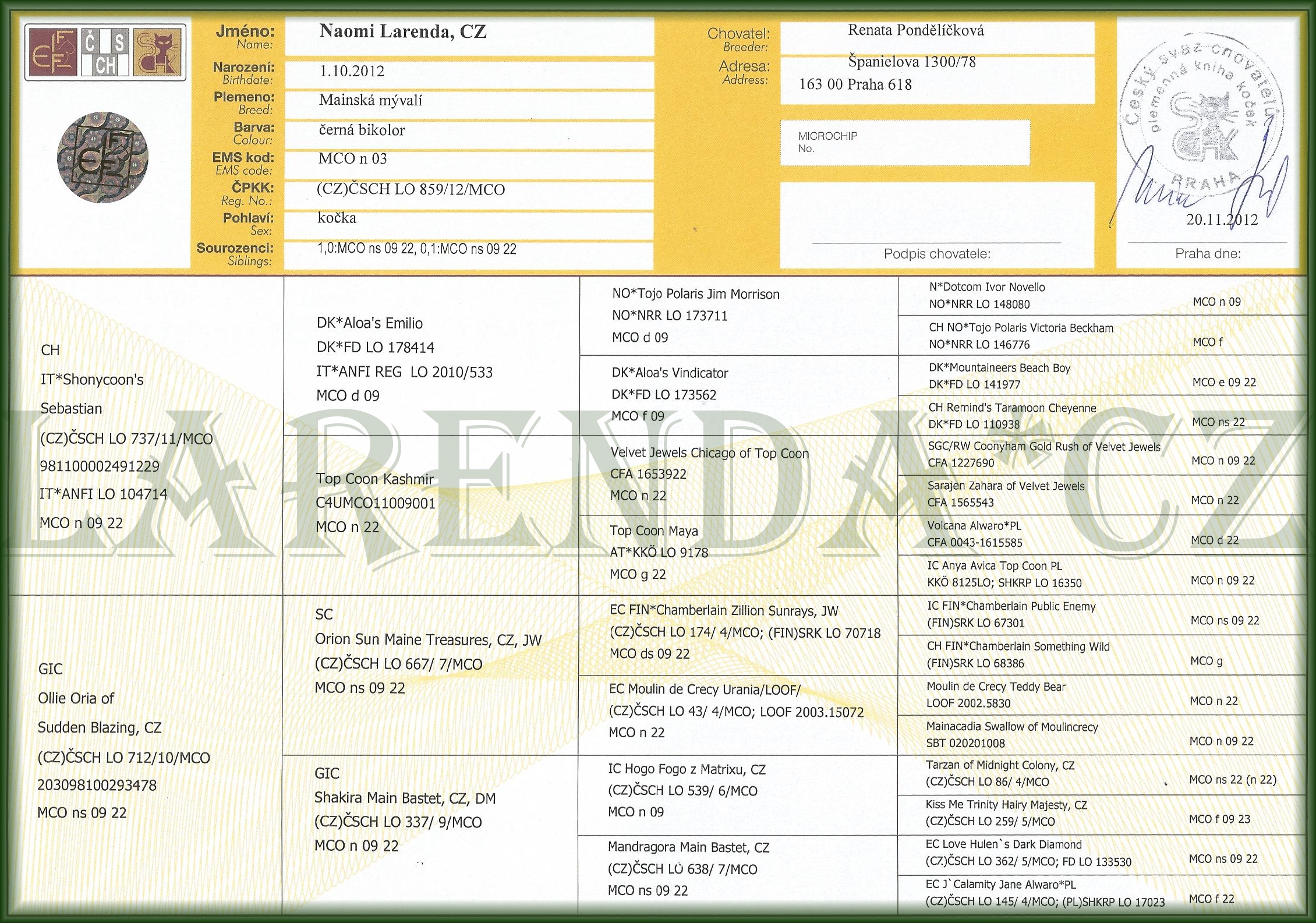Click dam chip number 203098100293478
The width and height of the screenshot is (1316, 923).
tap(97, 785)
